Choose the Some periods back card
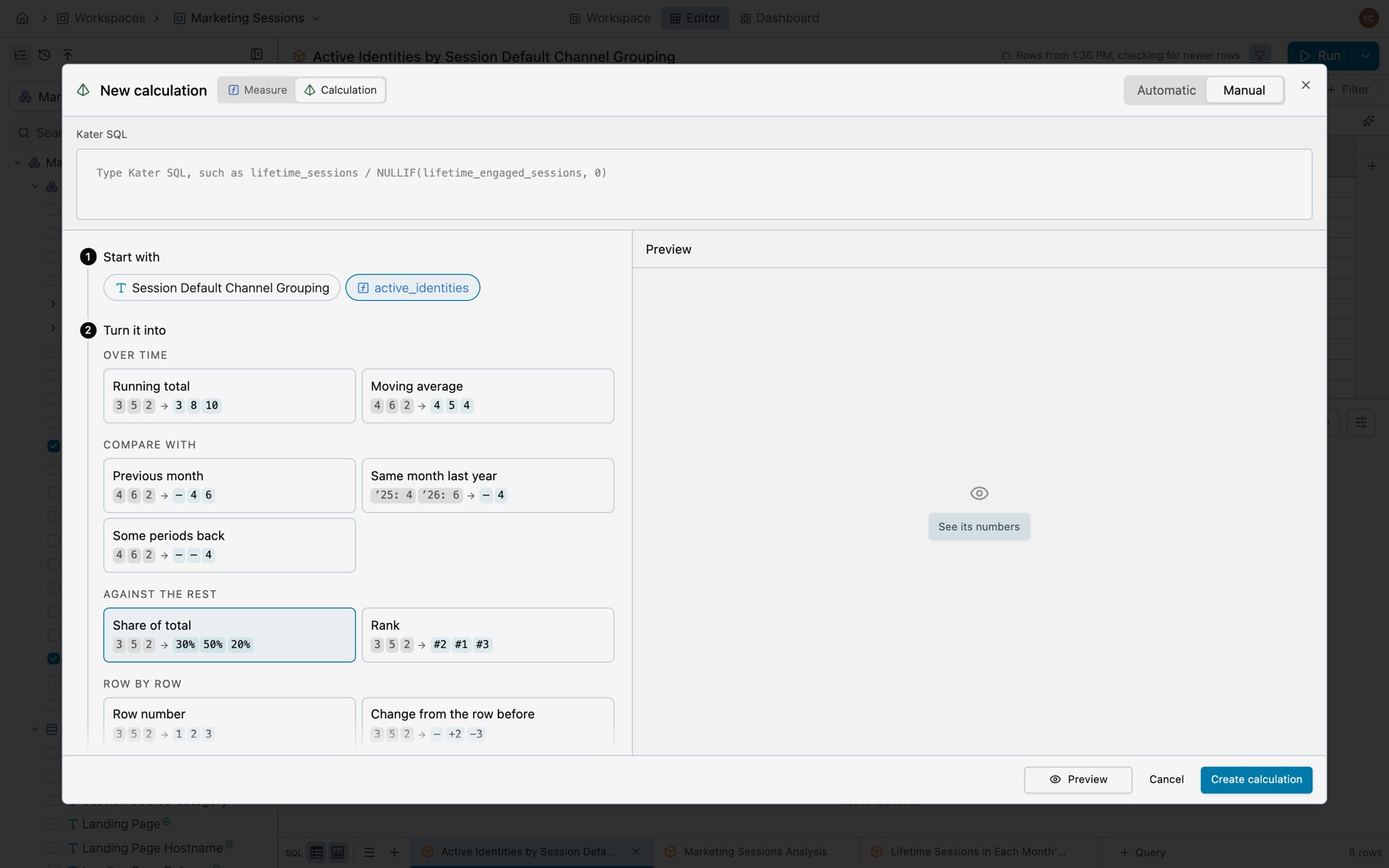The image size is (1389, 868). [229, 545]
